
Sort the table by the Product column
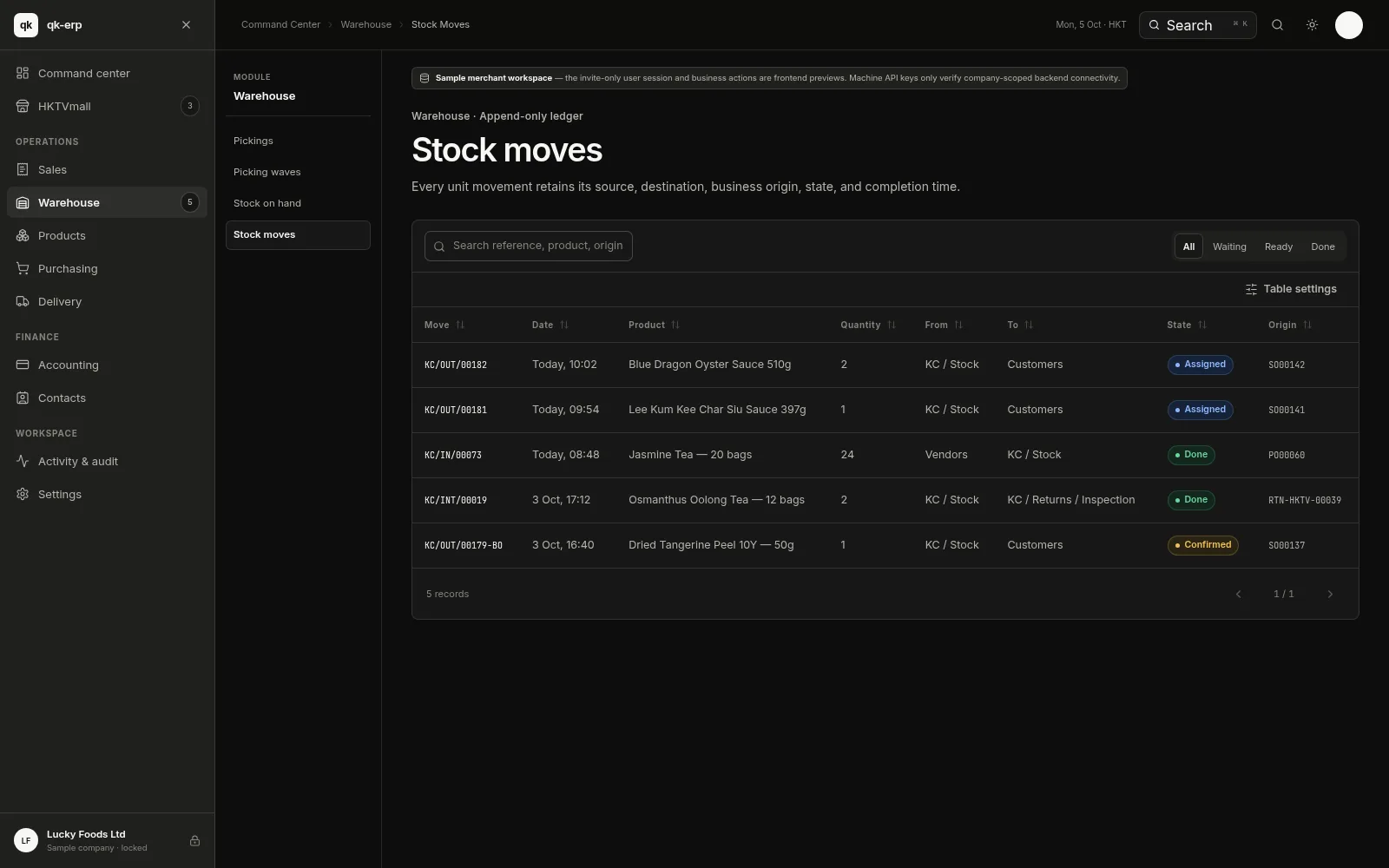pyautogui.click(x=654, y=325)
